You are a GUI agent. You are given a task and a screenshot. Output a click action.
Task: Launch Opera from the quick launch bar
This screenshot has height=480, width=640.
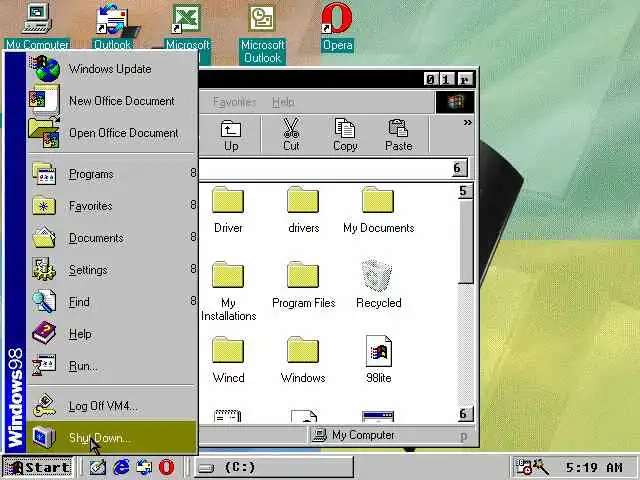167,467
